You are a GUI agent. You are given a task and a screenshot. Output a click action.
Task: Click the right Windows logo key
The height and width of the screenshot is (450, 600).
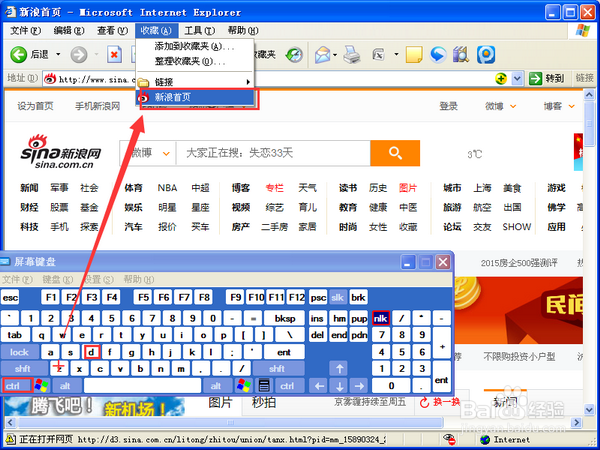pos(244,386)
